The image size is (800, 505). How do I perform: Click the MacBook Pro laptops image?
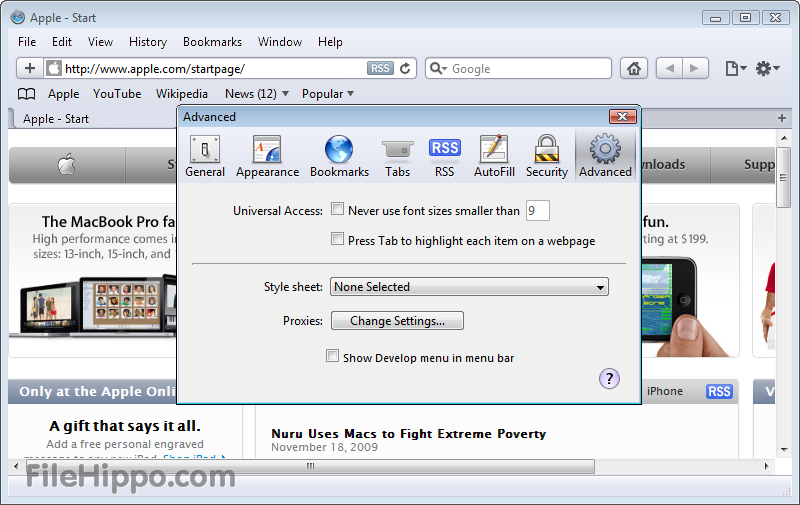pyautogui.click(x=93, y=306)
